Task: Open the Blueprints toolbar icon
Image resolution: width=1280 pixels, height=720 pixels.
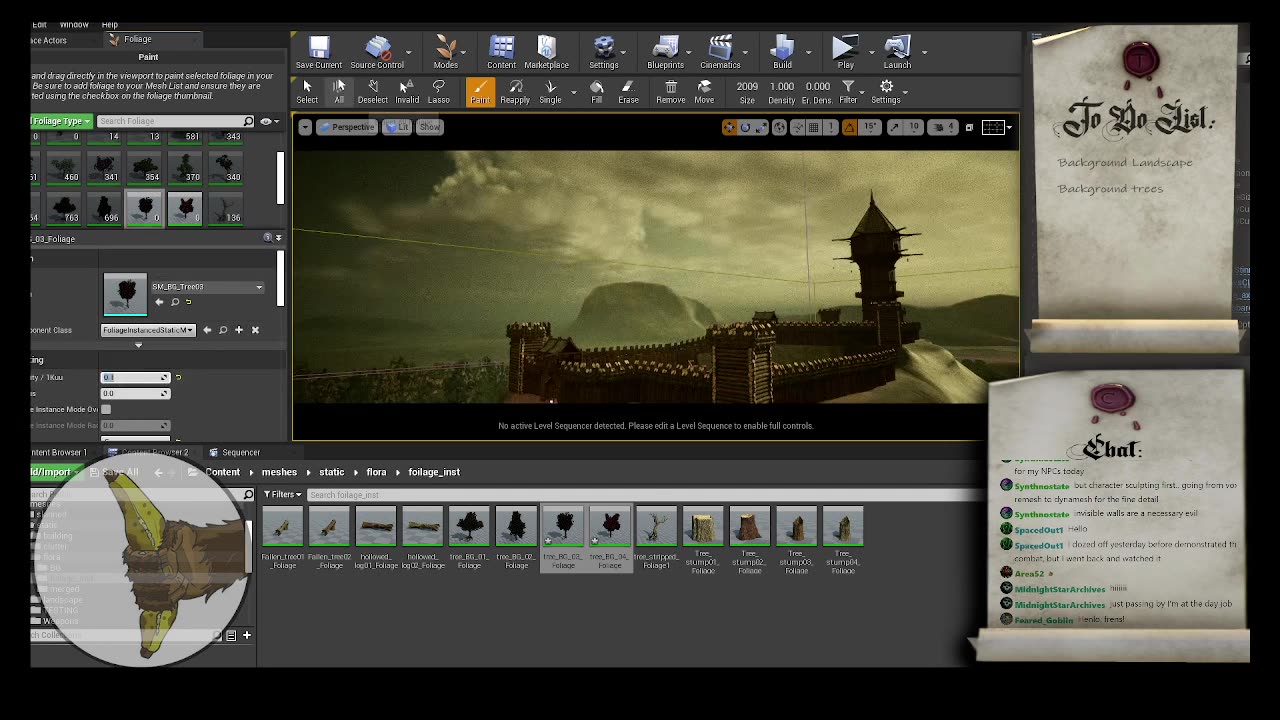Action: tap(665, 52)
